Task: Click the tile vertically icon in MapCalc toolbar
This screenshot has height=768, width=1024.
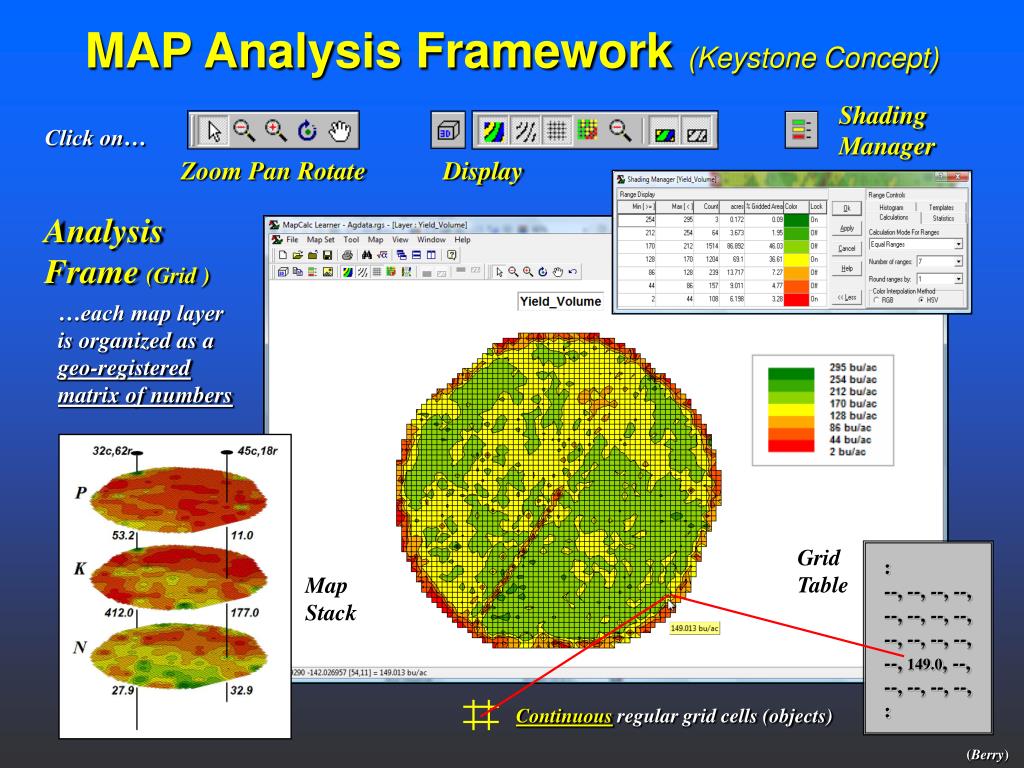Action: pos(431,255)
